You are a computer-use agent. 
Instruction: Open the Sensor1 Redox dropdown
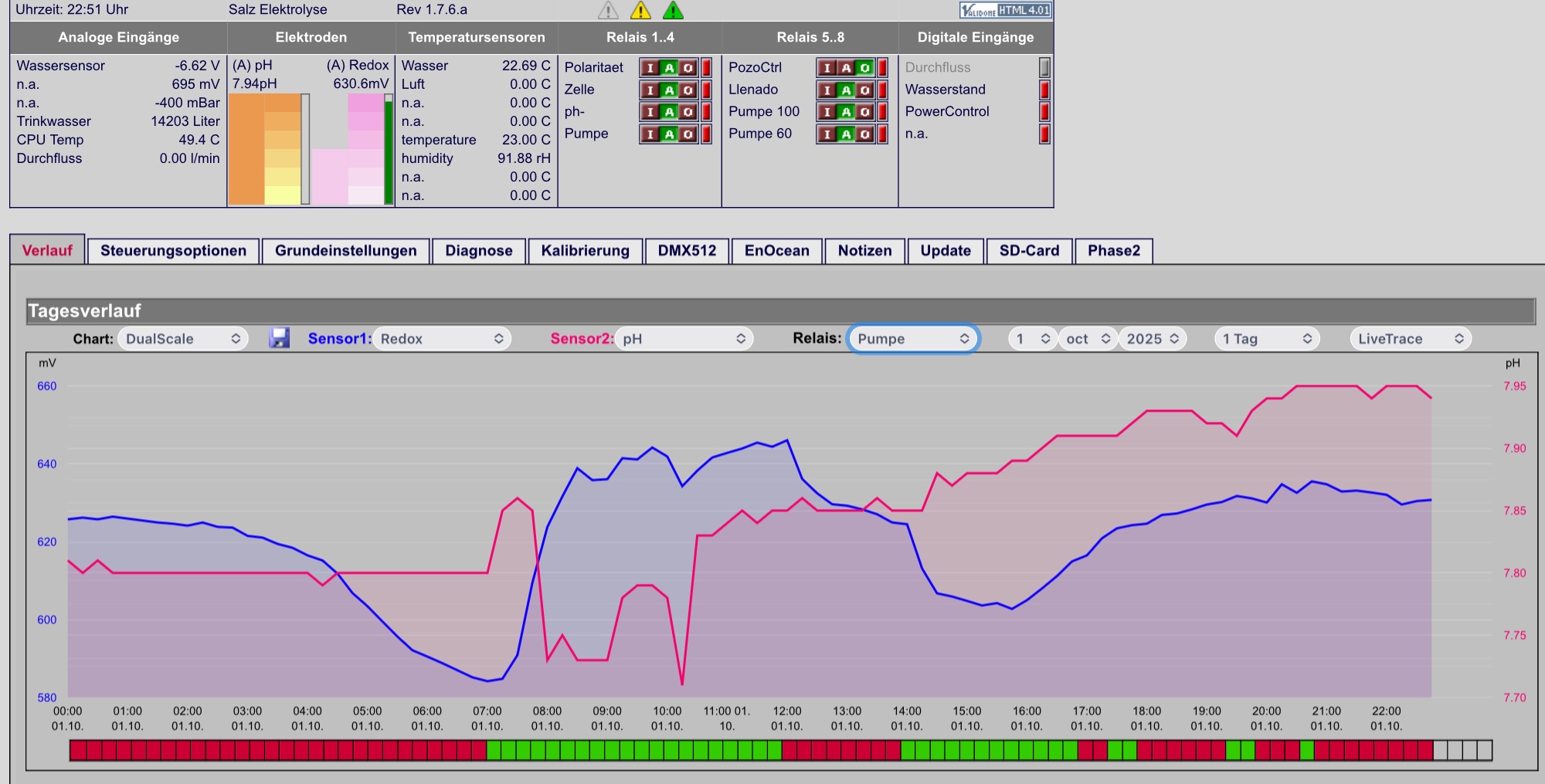pos(442,338)
